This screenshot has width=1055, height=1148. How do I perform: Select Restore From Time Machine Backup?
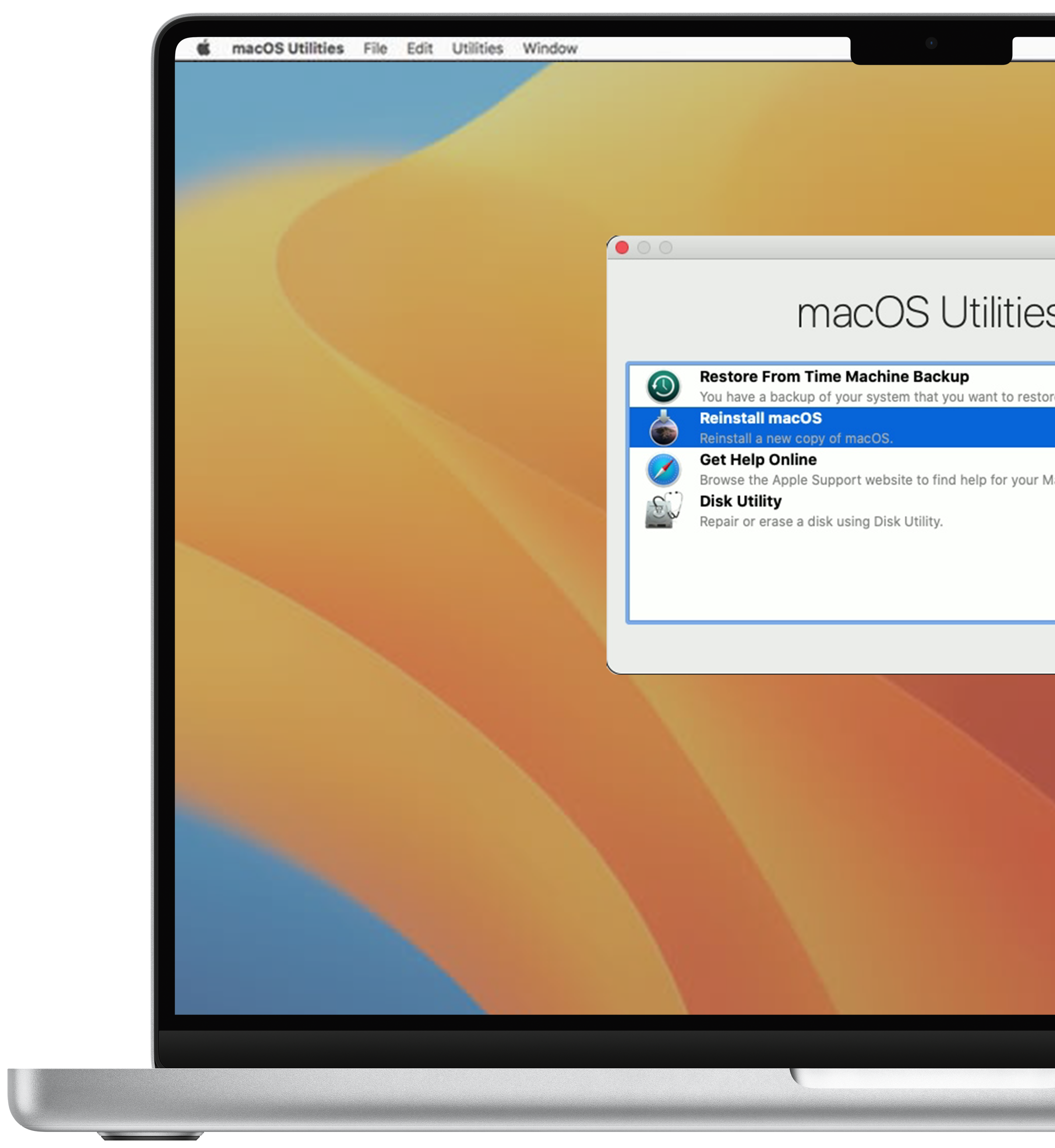(841, 386)
